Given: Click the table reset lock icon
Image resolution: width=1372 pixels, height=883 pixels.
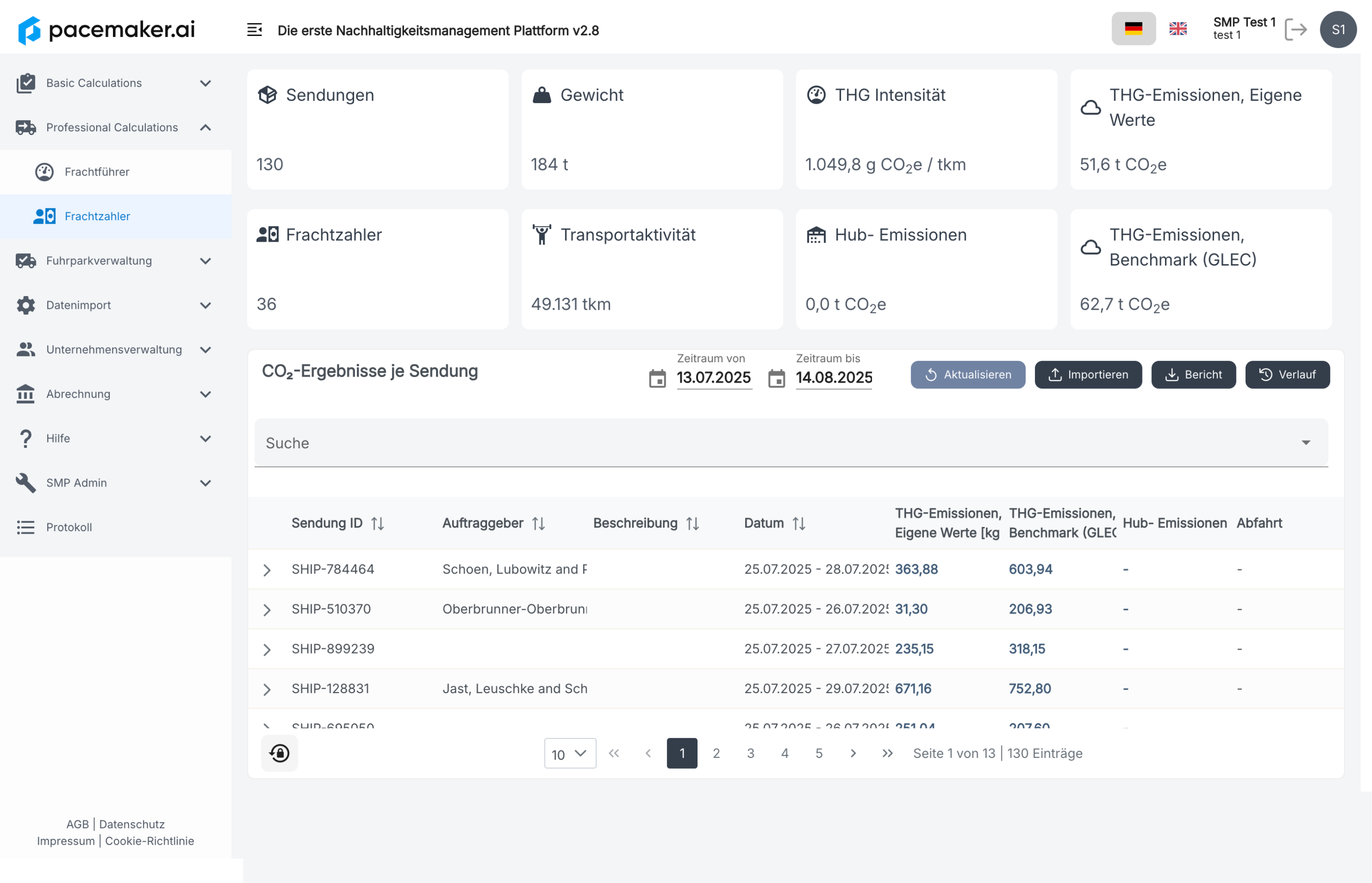Looking at the screenshot, I should [x=279, y=753].
